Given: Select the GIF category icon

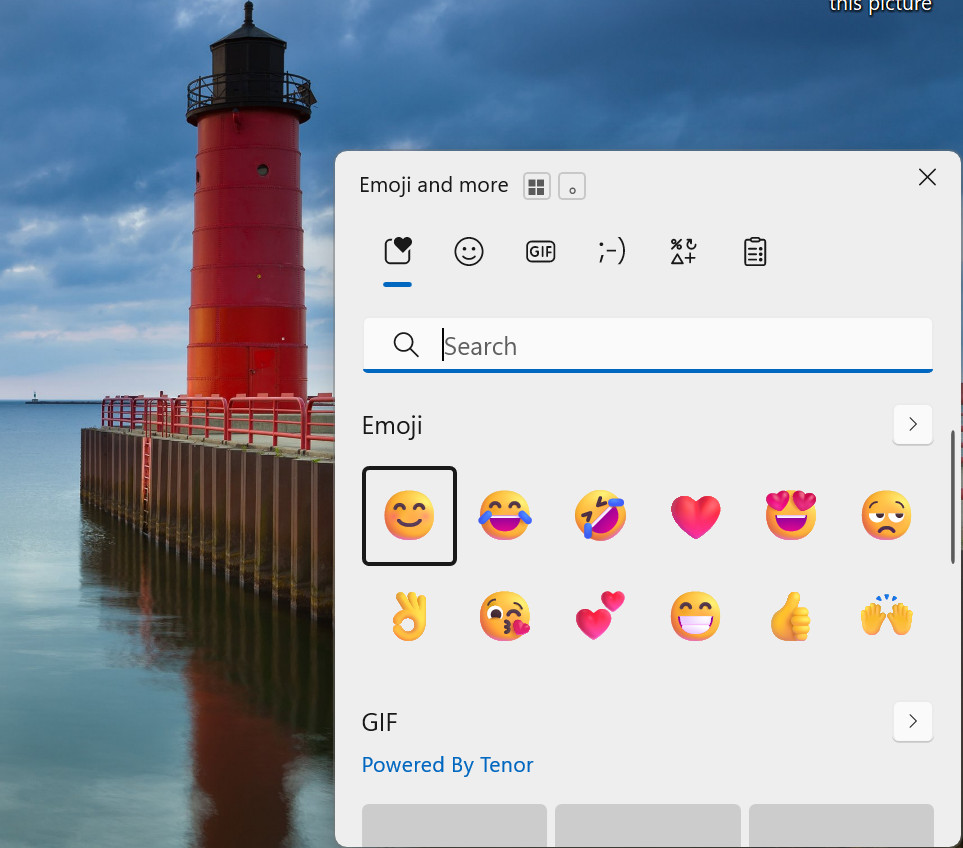Looking at the screenshot, I should [540, 251].
